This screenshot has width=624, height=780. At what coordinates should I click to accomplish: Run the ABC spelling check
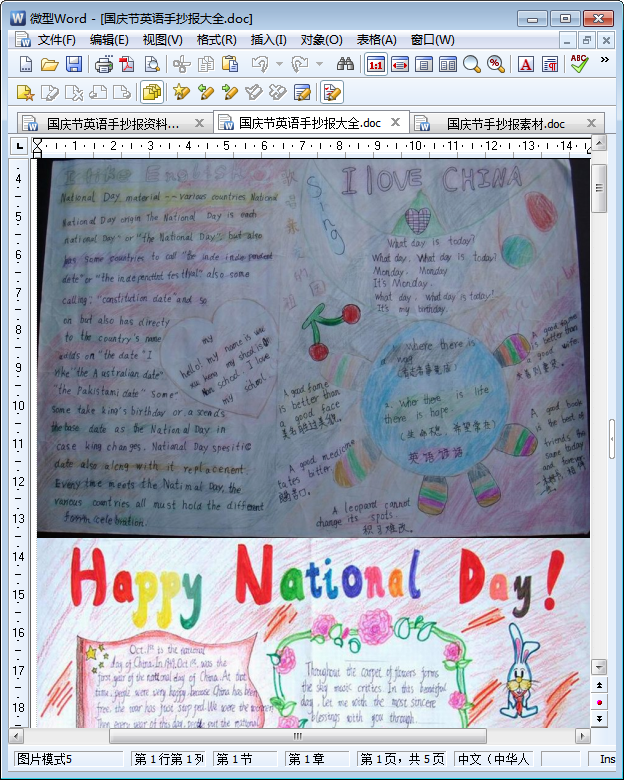pos(580,64)
